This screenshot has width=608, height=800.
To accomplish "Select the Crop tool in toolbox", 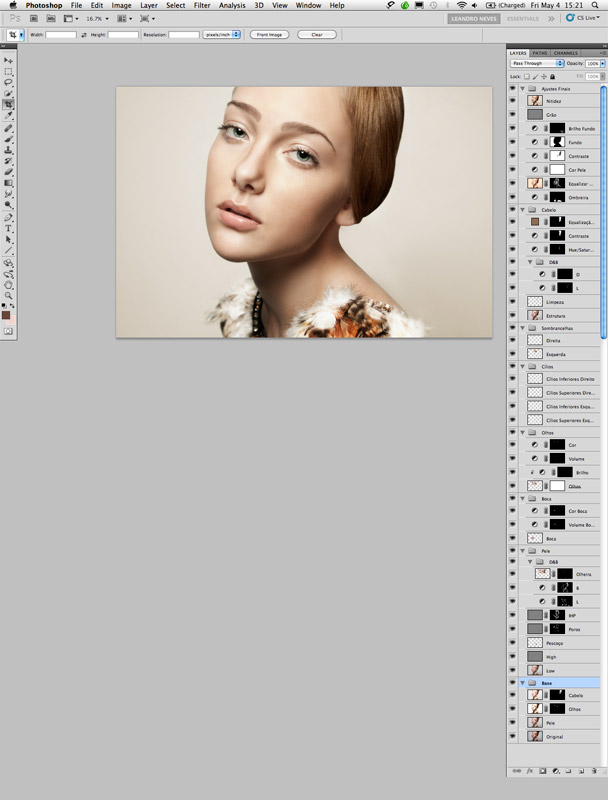I will pos(8,104).
